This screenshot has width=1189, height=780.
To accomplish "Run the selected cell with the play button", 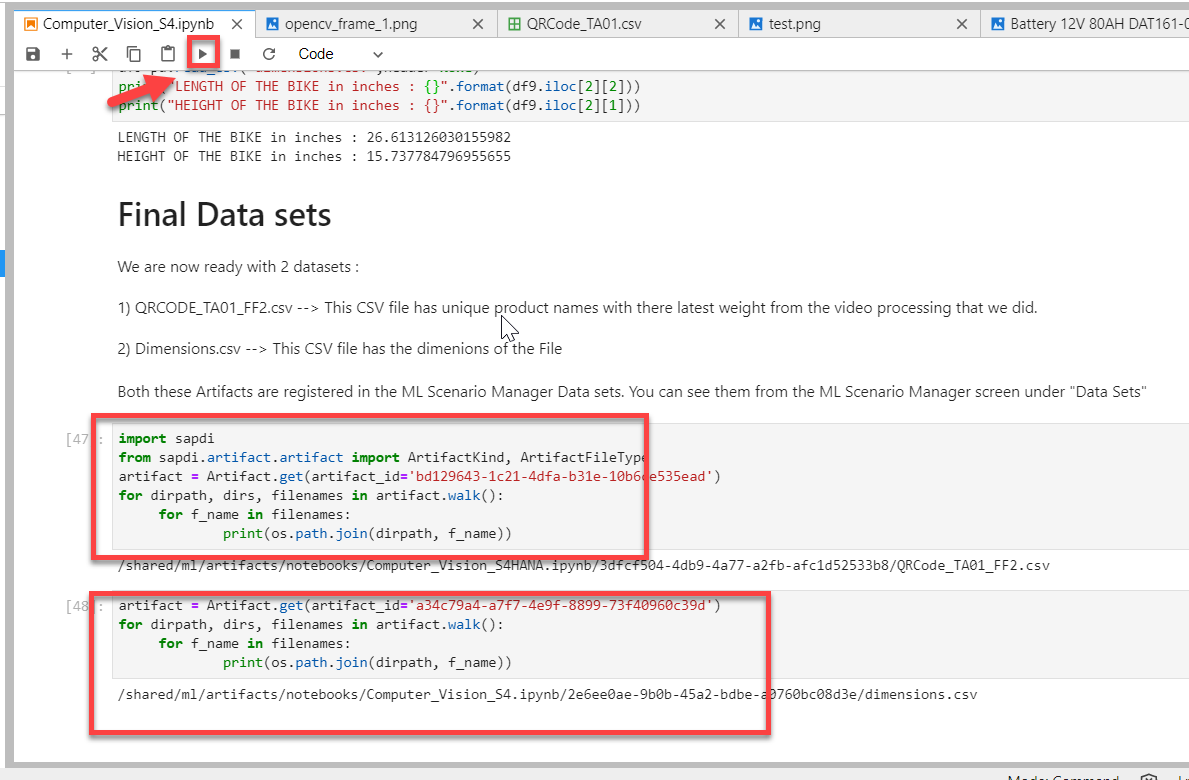I will point(203,54).
